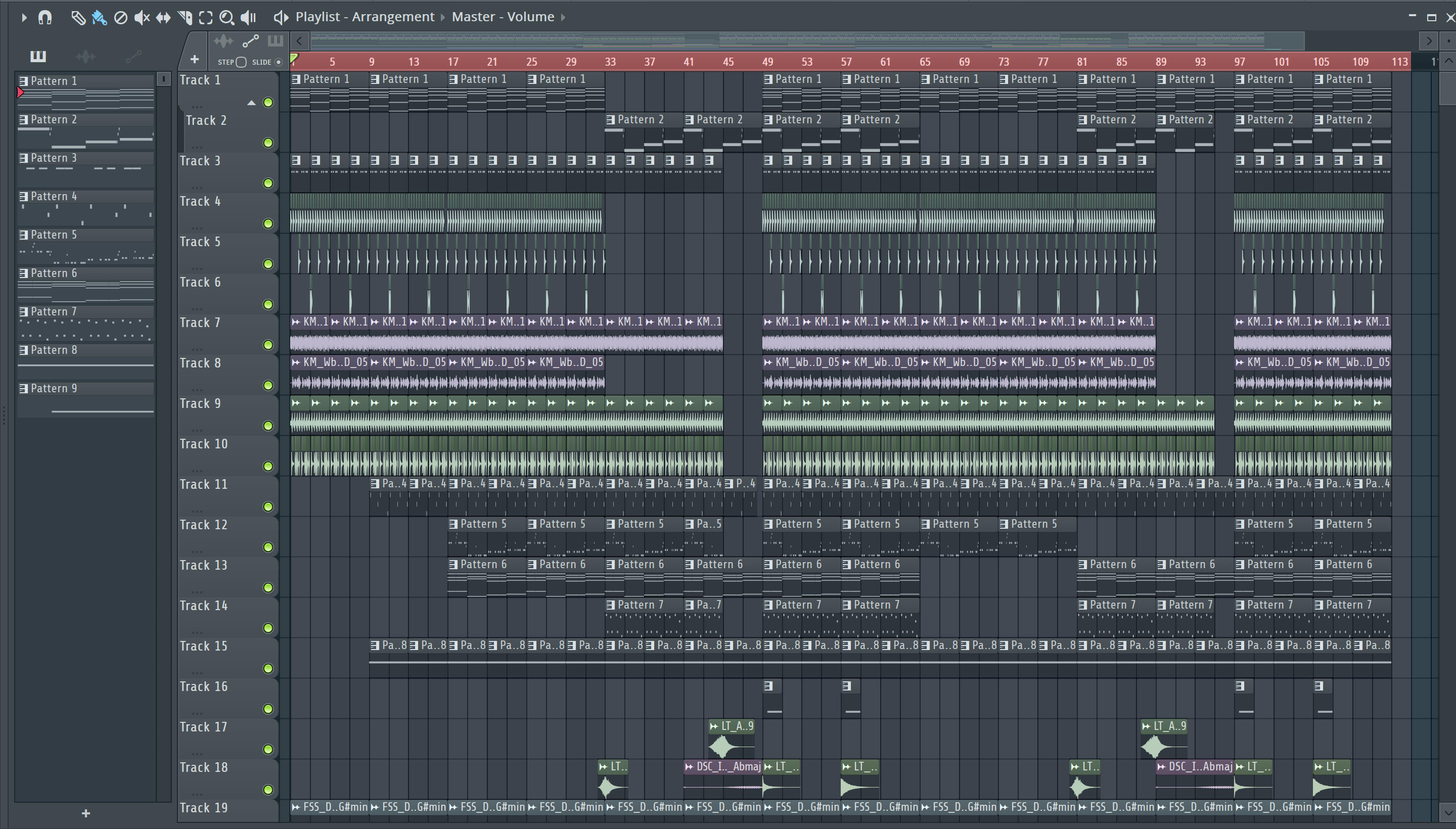Click picker panel scrollbar handle
This screenshot has height=829, width=1456.
(163, 79)
